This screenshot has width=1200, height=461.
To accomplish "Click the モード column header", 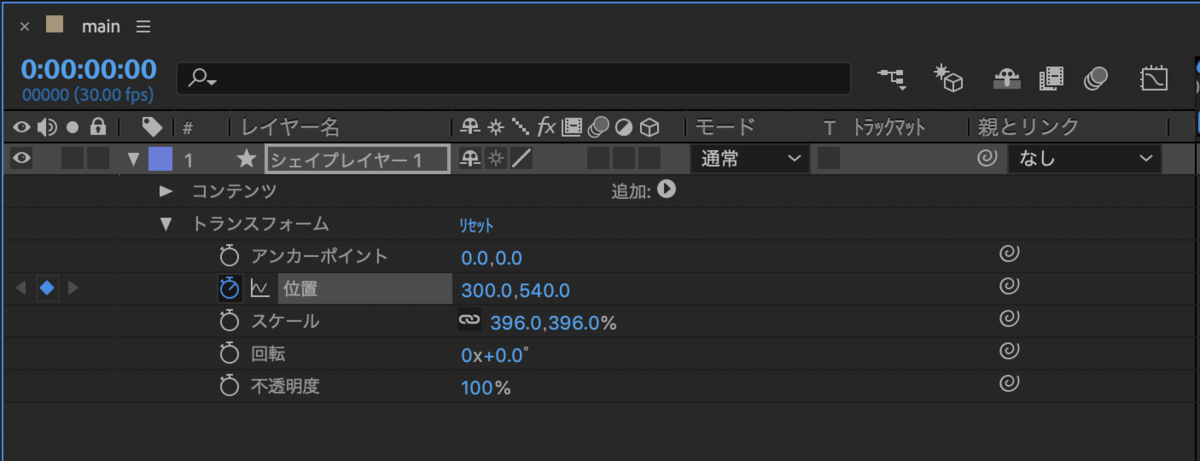I will coord(724,127).
